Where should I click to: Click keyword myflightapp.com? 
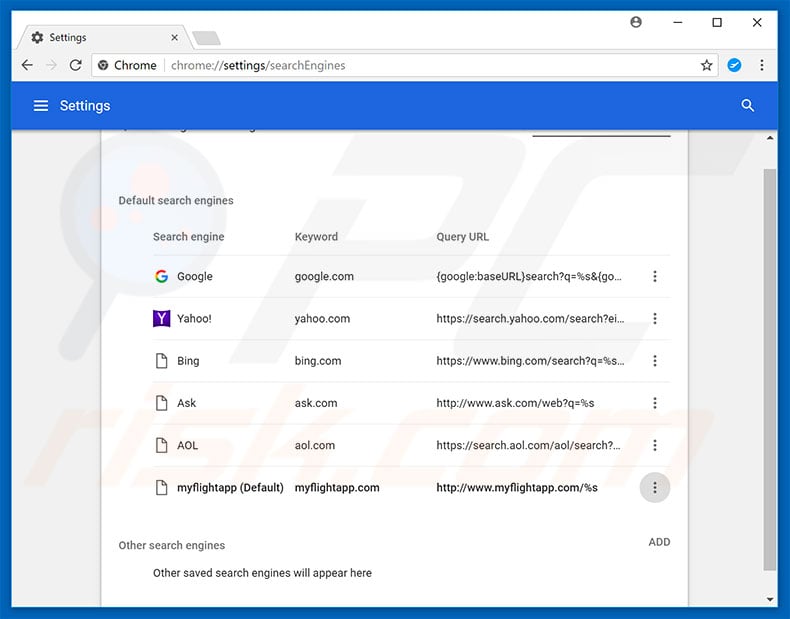pyautogui.click(x=337, y=488)
